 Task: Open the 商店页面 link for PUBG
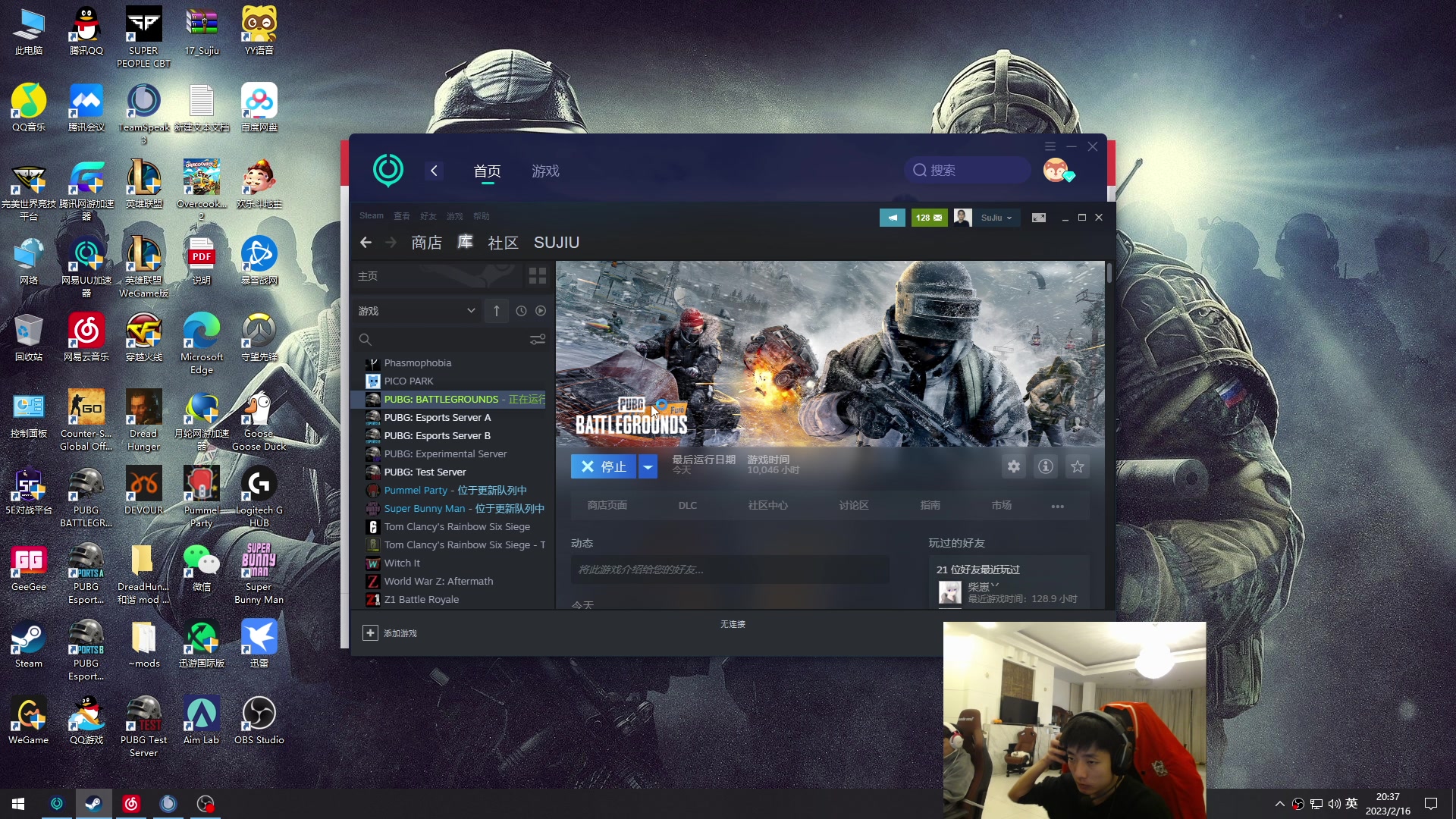click(x=607, y=505)
